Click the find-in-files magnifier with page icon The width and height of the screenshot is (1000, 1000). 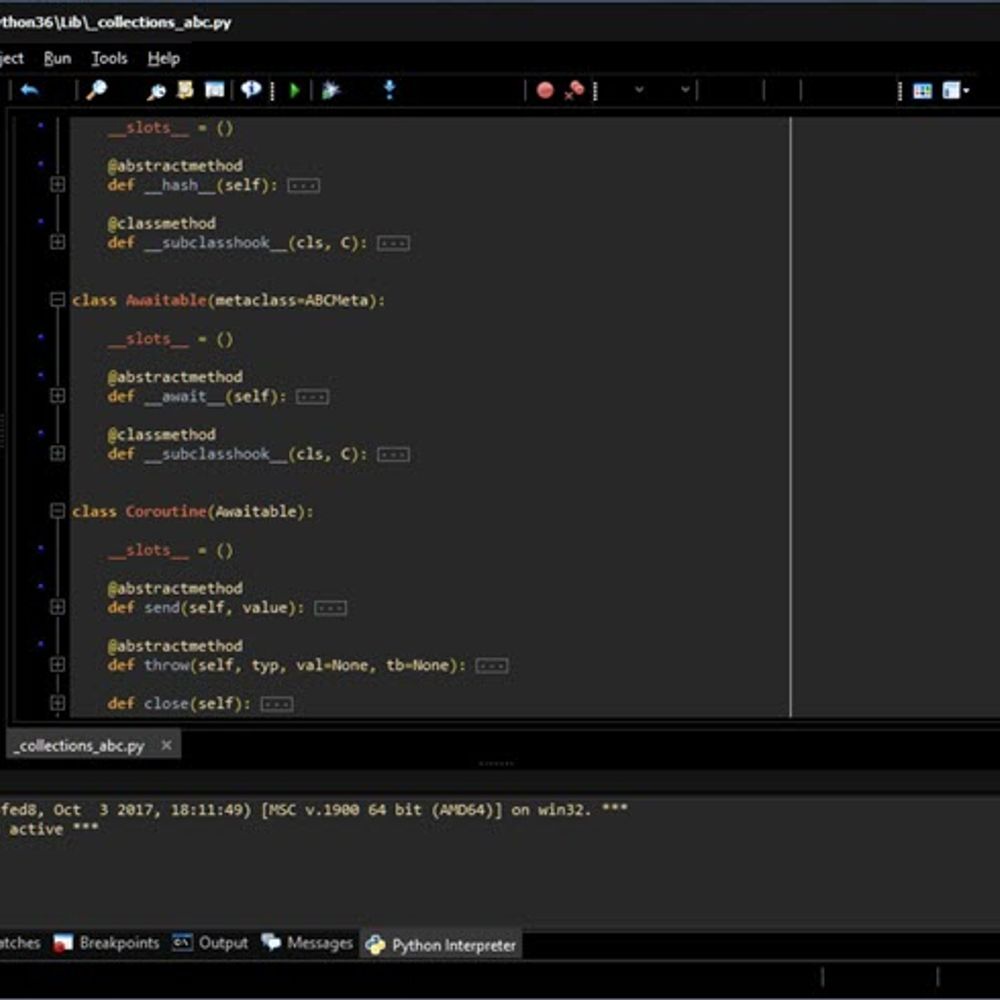tap(156, 91)
